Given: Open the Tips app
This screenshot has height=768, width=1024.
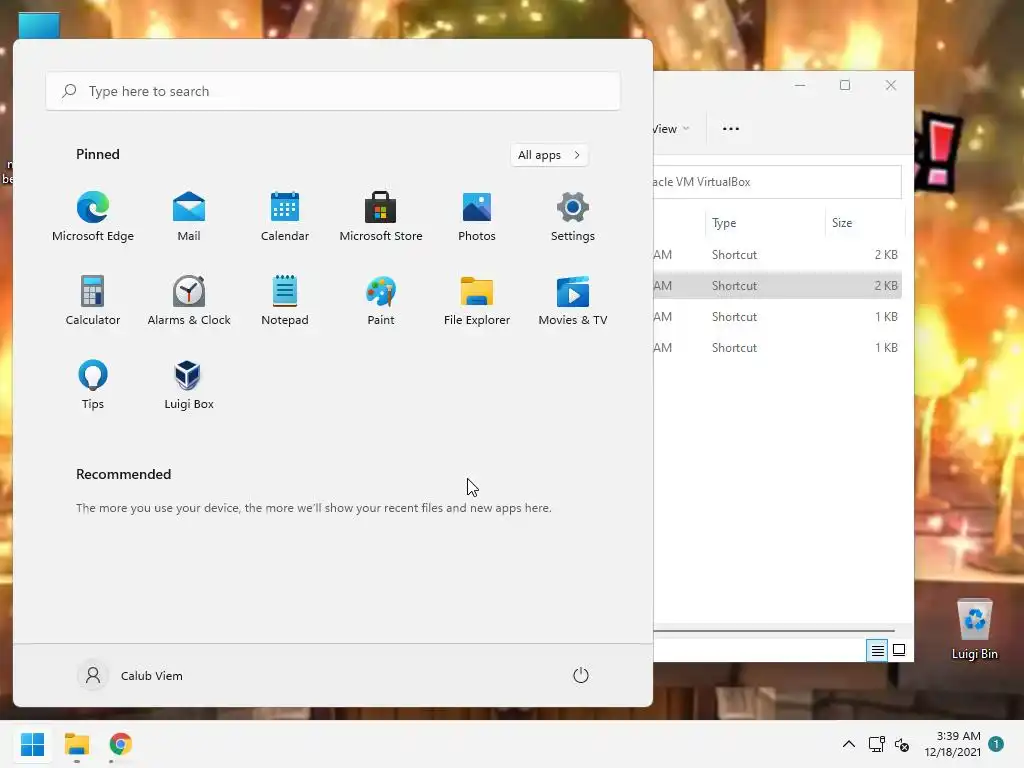Looking at the screenshot, I should click(x=93, y=385).
